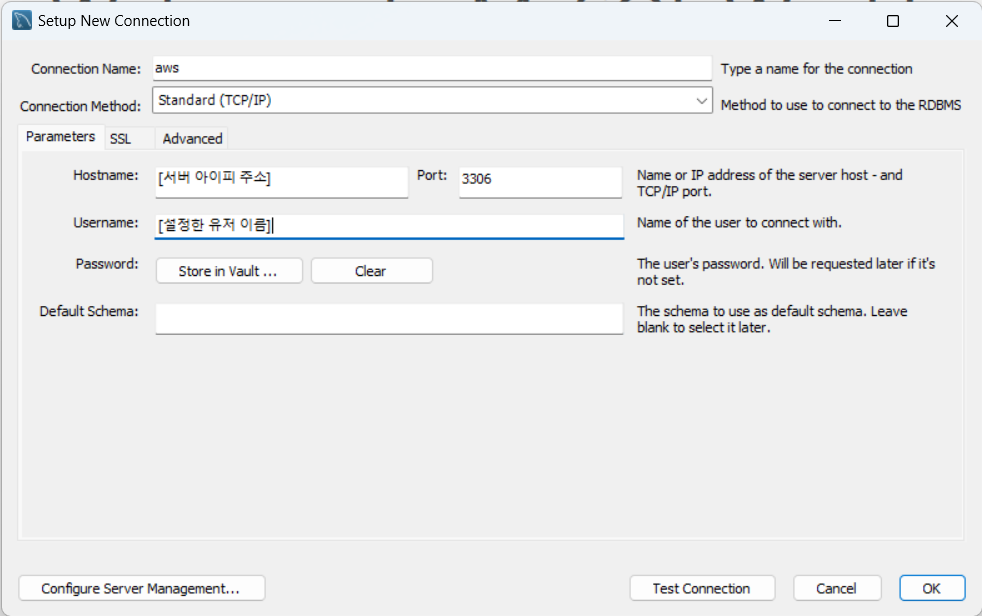Switch to the Advanced tab
Screen dimensions: 982x616
pyautogui.click(x=192, y=139)
